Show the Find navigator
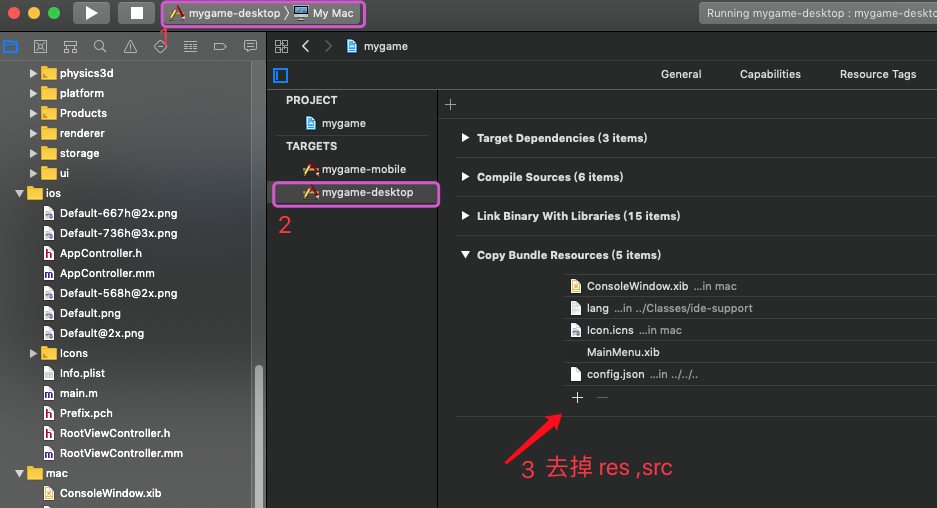 coord(100,47)
